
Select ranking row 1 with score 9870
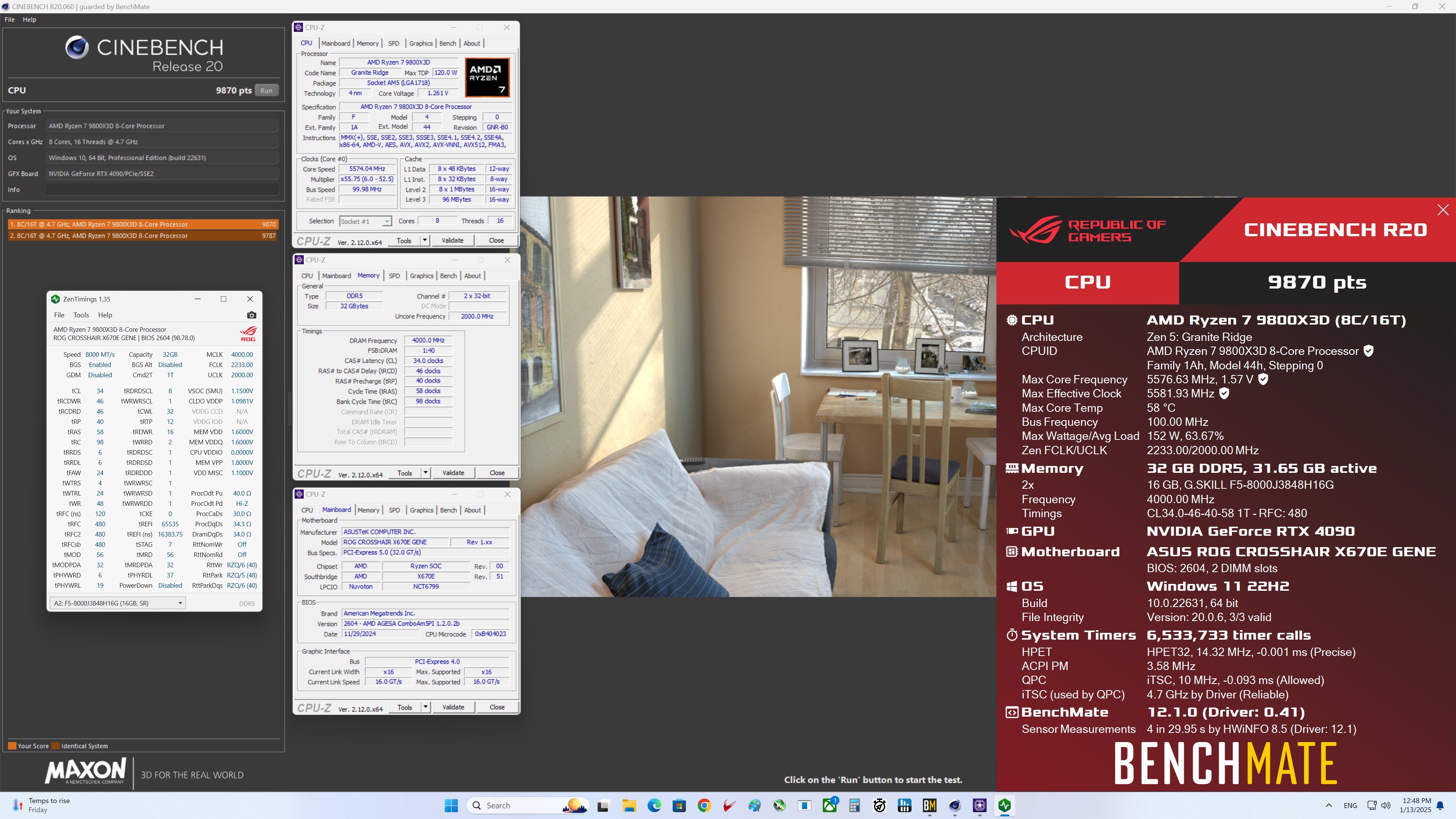[143, 224]
